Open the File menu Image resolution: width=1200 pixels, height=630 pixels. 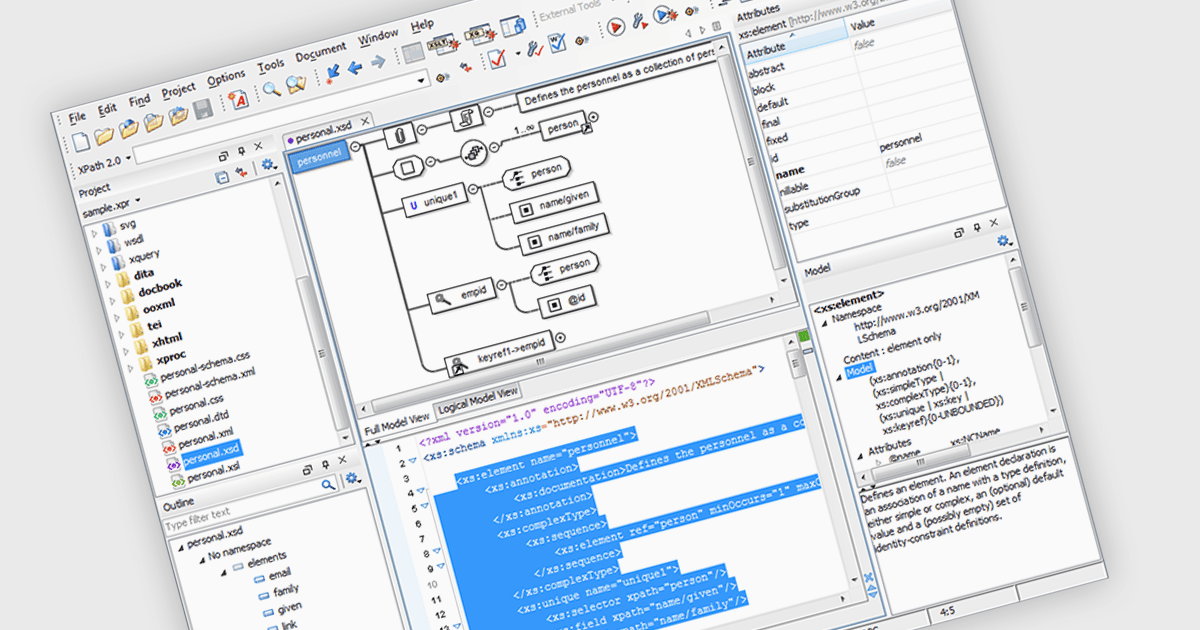point(77,116)
